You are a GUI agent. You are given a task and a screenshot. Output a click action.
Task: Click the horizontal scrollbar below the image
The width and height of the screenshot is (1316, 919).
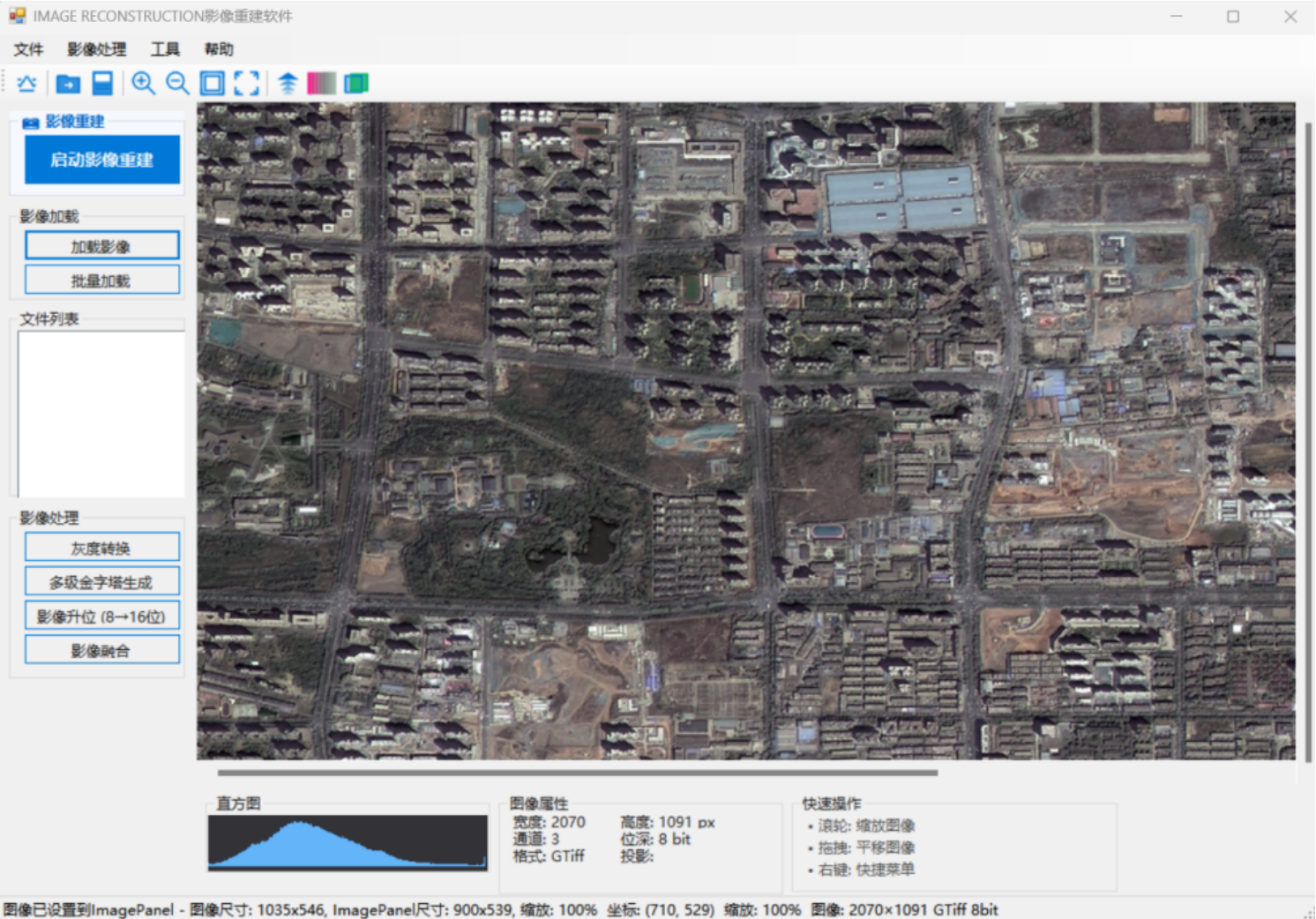[x=578, y=773]
